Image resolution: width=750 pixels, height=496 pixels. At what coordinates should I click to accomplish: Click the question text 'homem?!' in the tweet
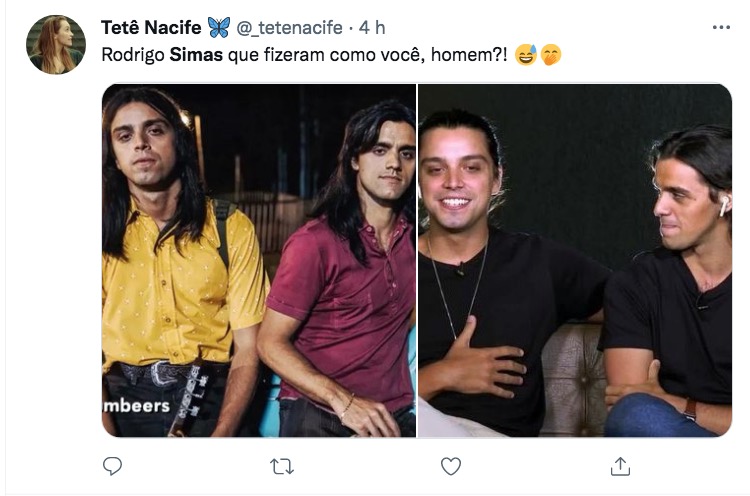click(469, 55)
